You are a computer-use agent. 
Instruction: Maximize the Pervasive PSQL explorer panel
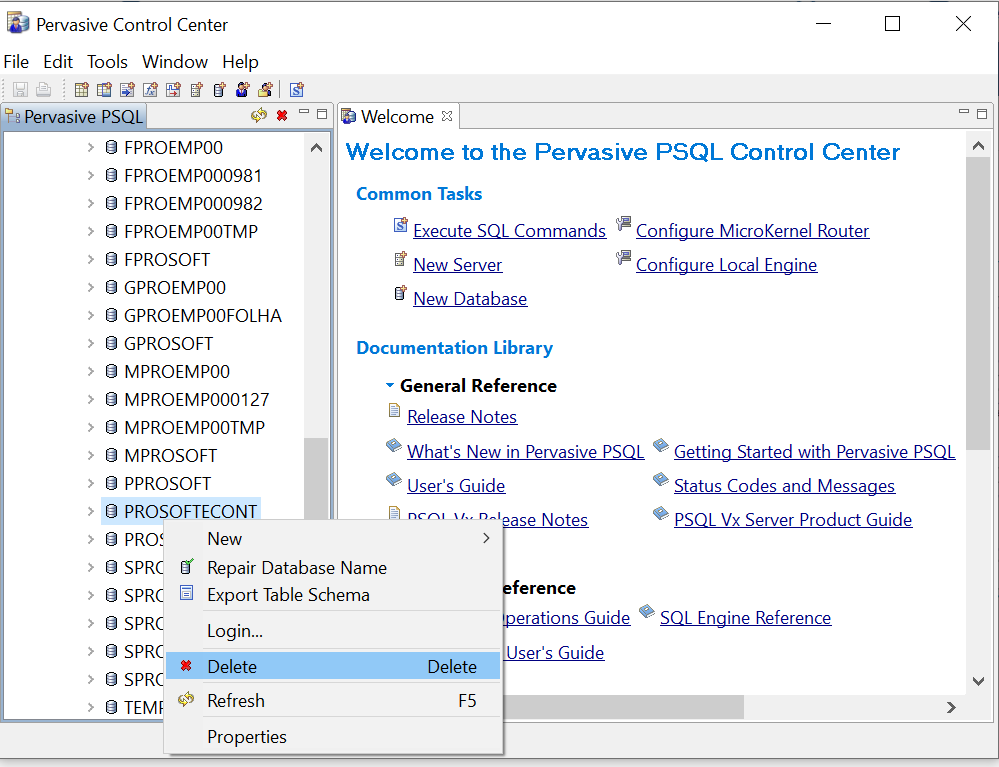(x=322, y=114)
